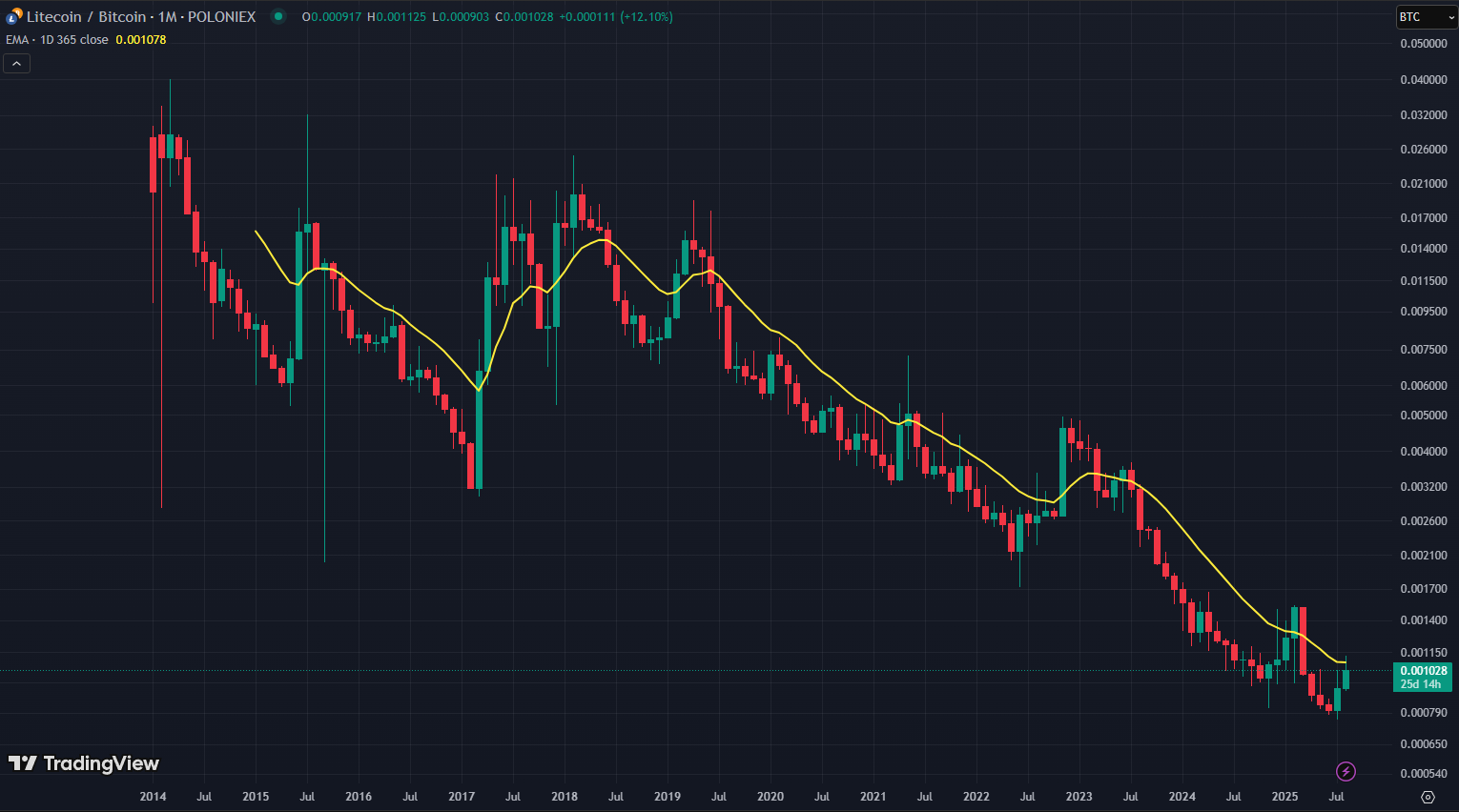Click the 0.009500 price axis label
Screen dimensions: 1459x812
click(x=1424, y=312)
